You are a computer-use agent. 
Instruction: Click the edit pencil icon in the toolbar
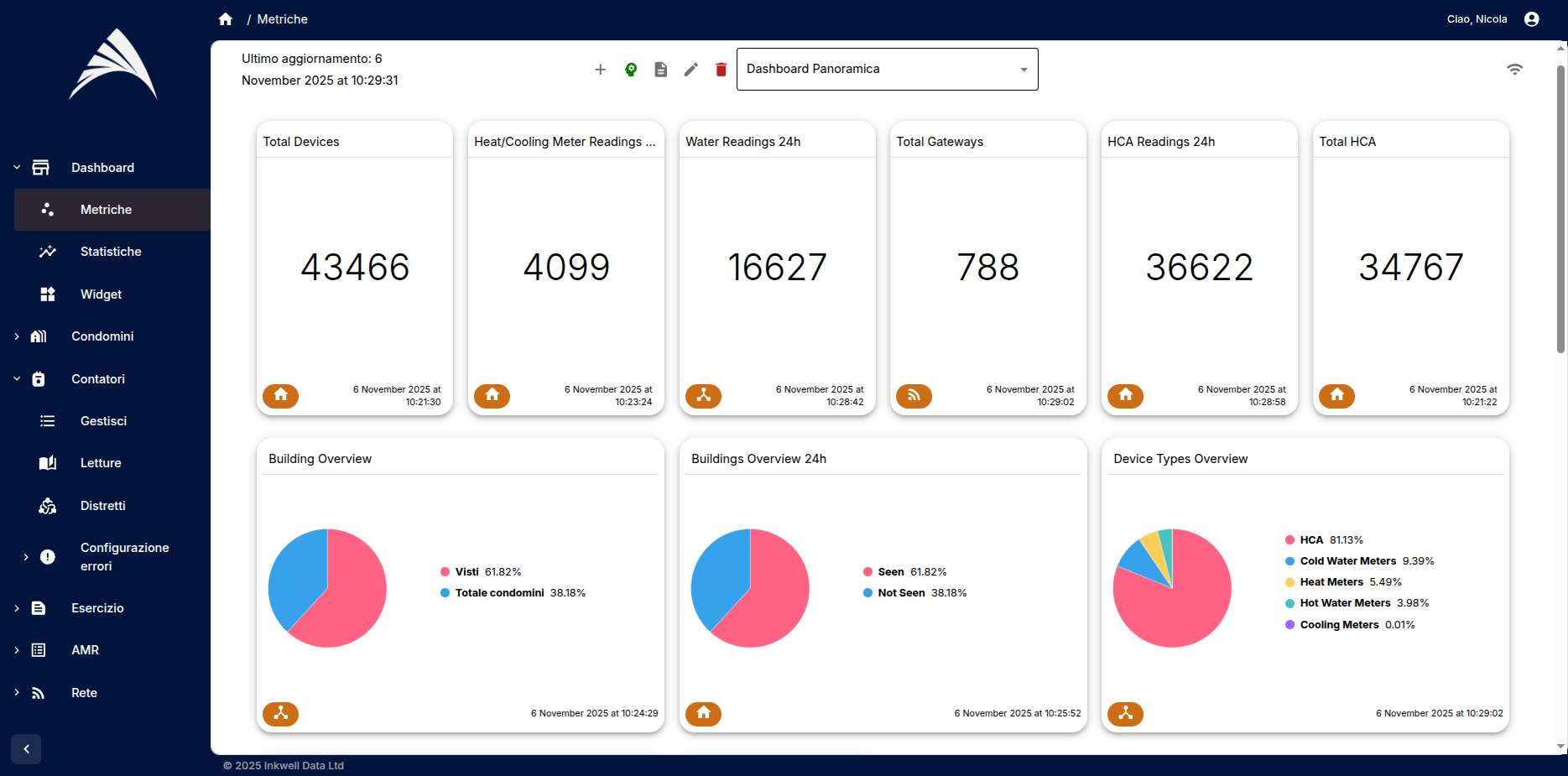(690, 70)
